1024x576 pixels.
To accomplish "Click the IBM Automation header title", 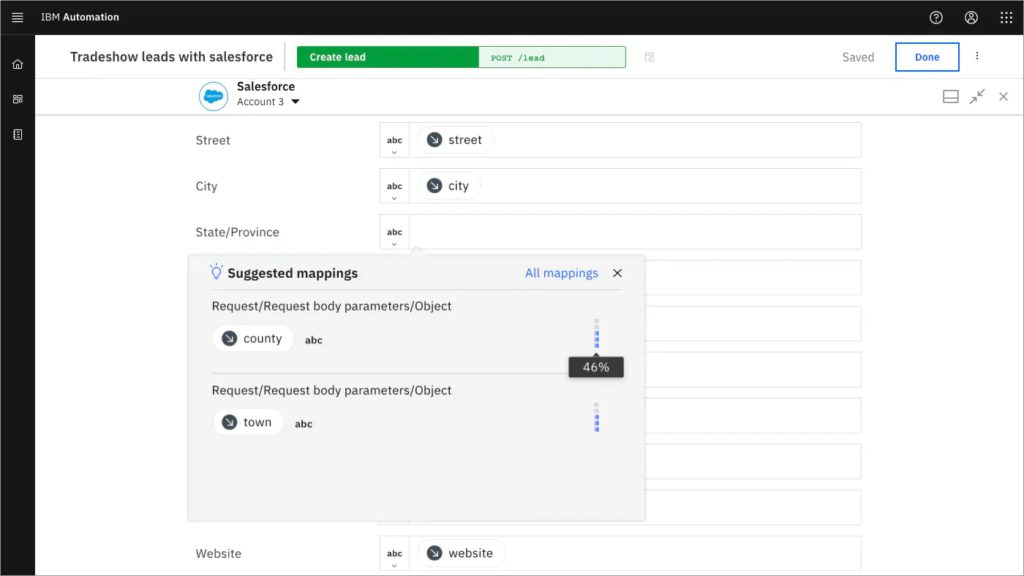I will pyautogui.click(x=80, y=17).
